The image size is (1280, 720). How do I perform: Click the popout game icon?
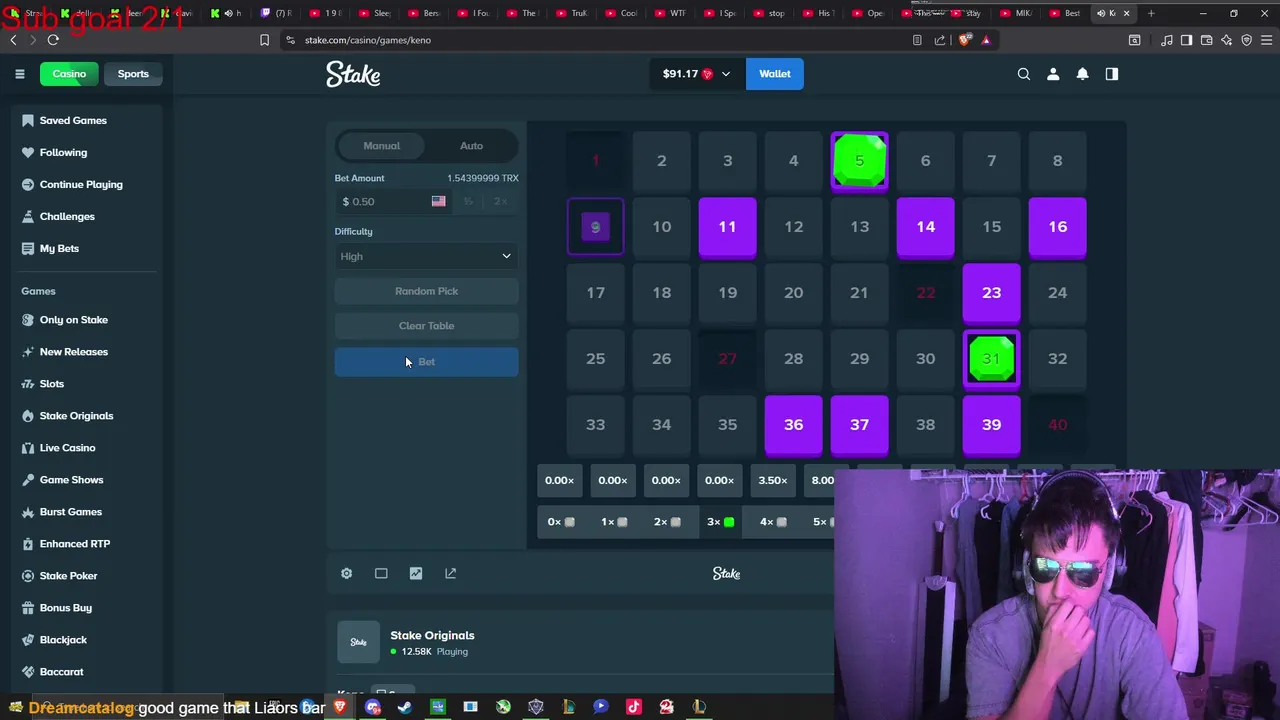click(451, 573)
